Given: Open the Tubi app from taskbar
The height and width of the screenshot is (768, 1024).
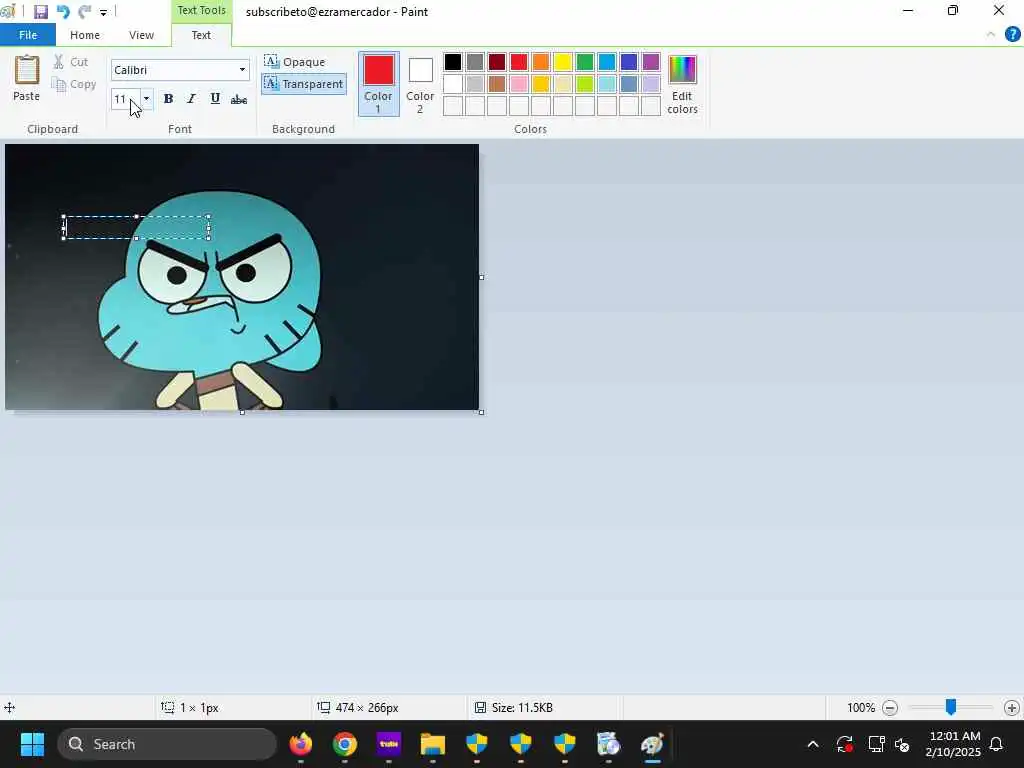Looking at the screenshot, I should [x=389, y=744].
